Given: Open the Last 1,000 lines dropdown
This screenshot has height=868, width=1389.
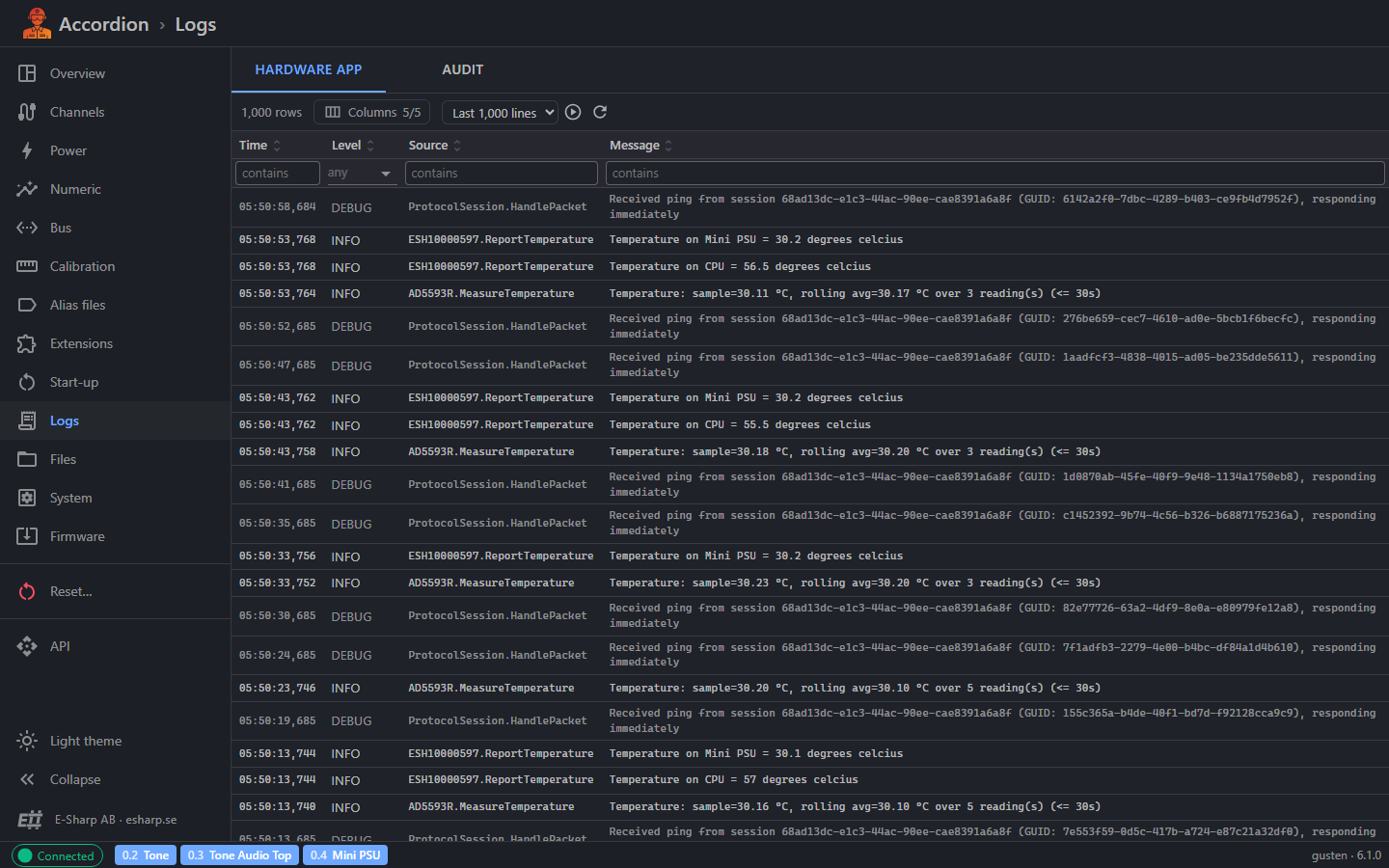Looking at the screenshot, I should (500, 113).
